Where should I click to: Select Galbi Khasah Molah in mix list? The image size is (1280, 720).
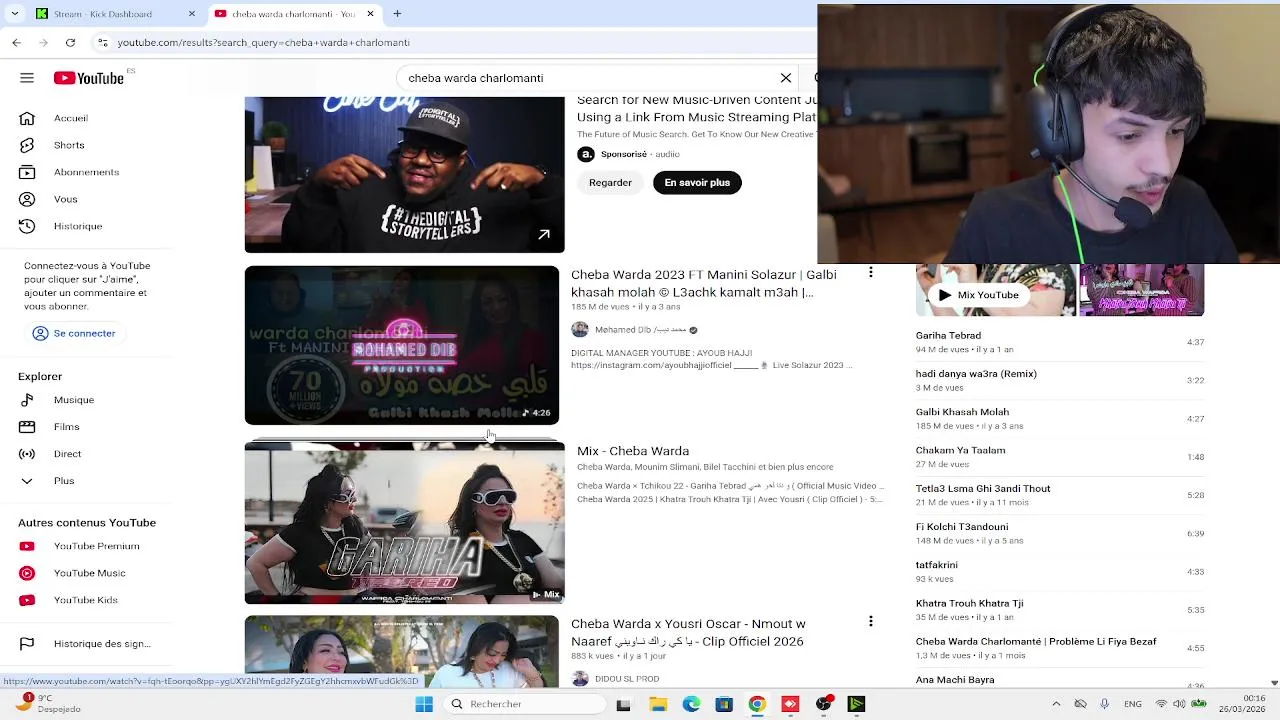(1060, 418)
